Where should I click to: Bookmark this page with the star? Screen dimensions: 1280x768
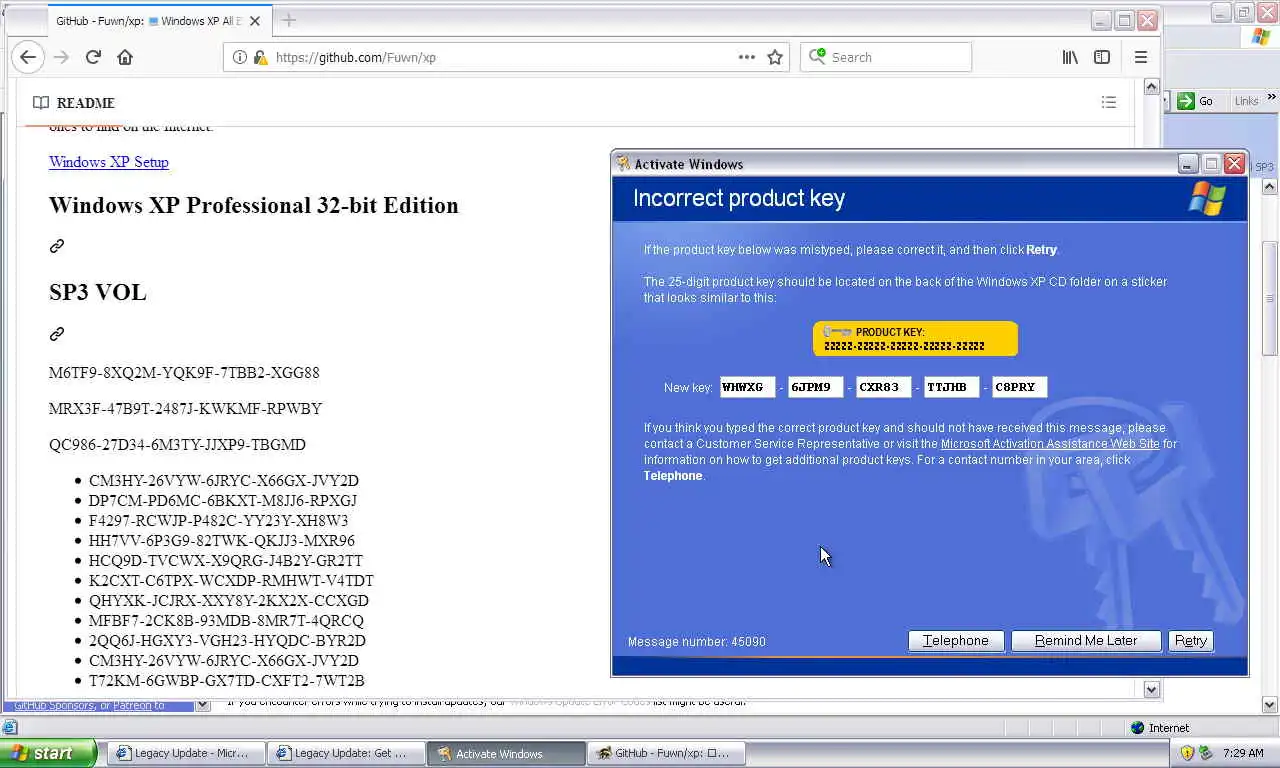[775, 57]
